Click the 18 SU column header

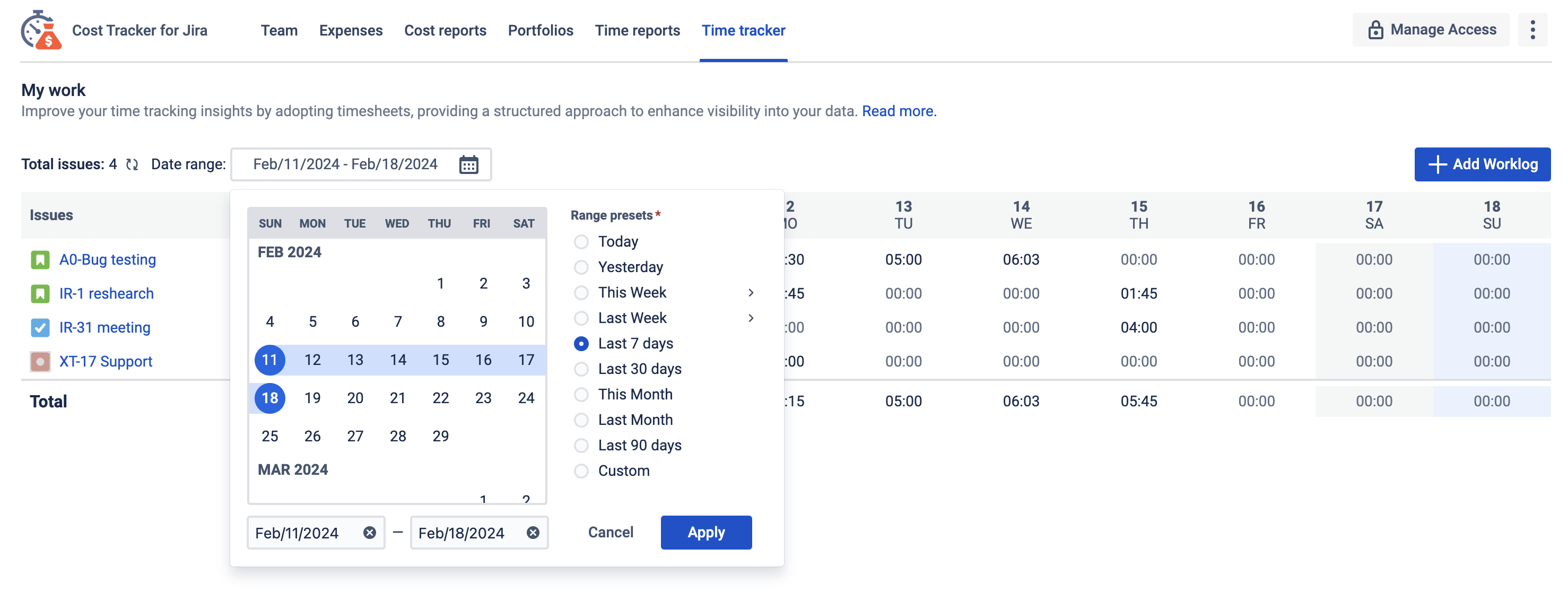tap(1491, 215)
